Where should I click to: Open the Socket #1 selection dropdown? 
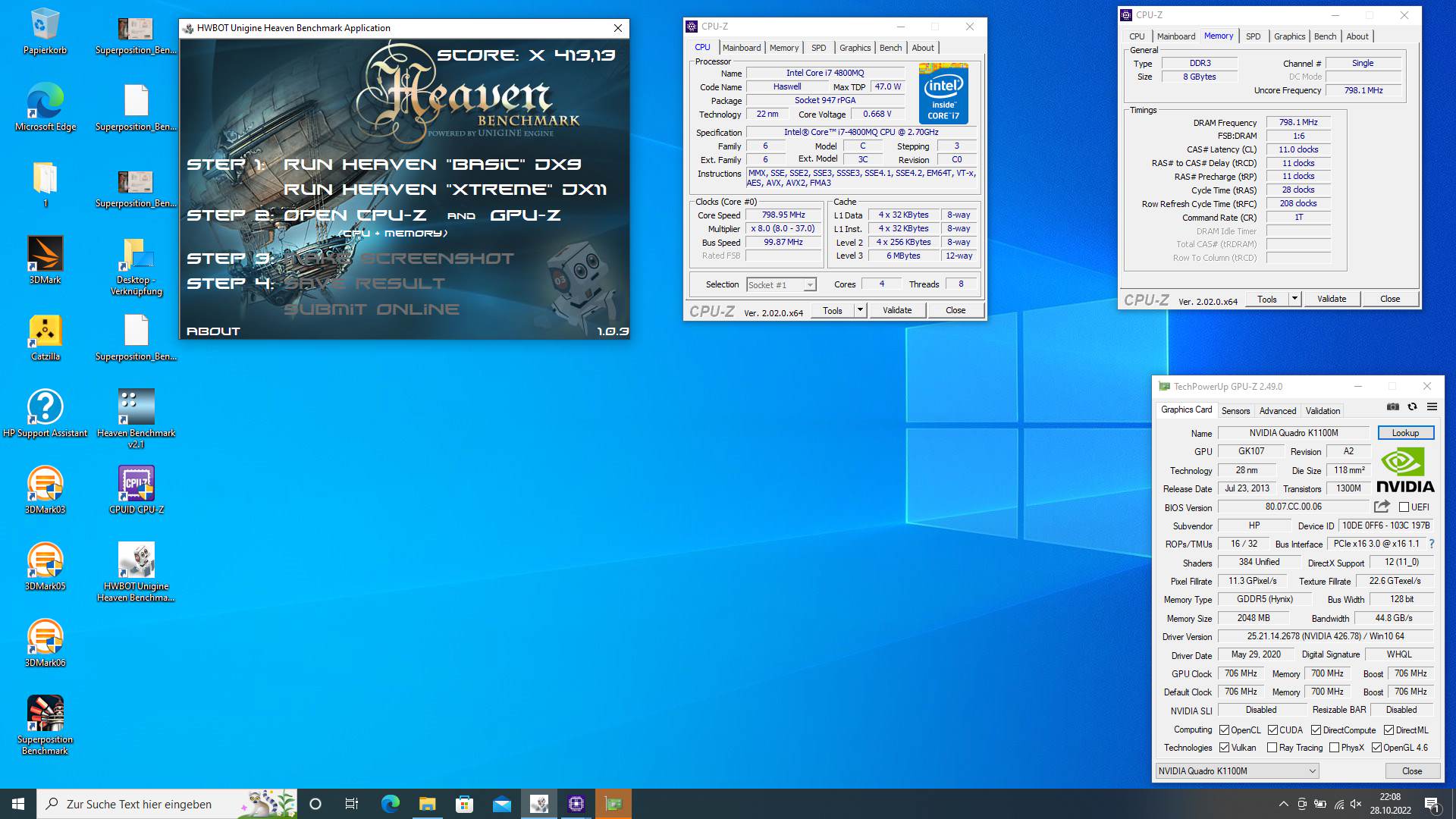coord(781,285)
